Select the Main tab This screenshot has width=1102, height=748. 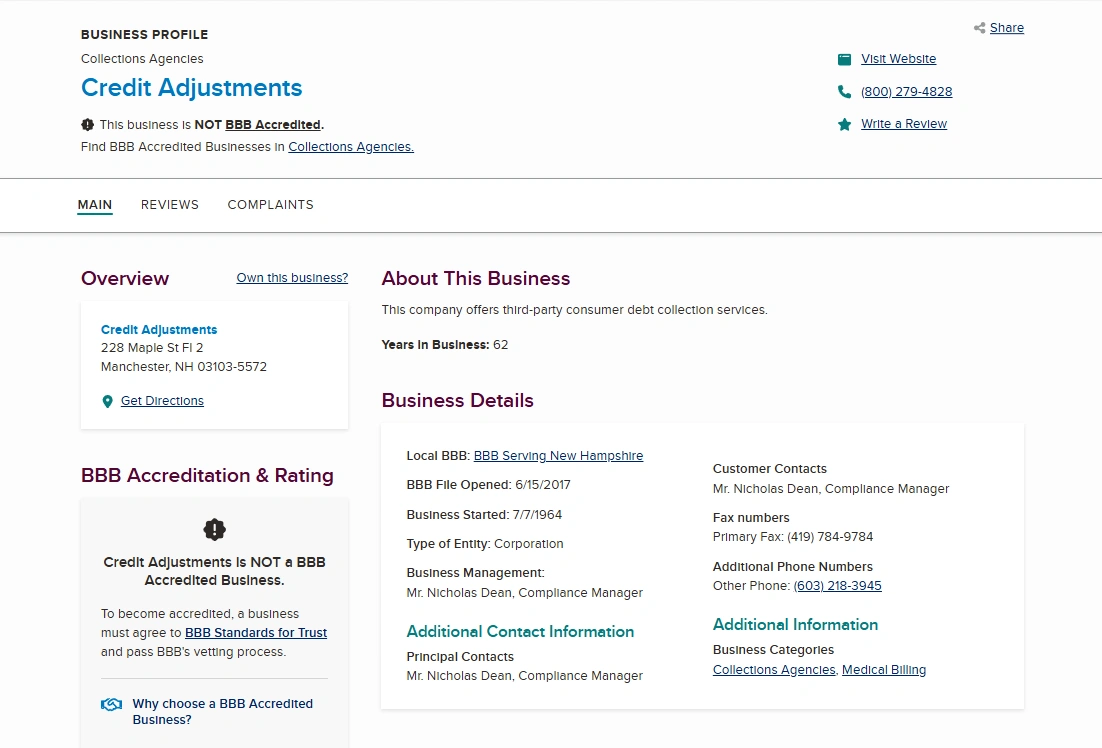pos(95,205)
